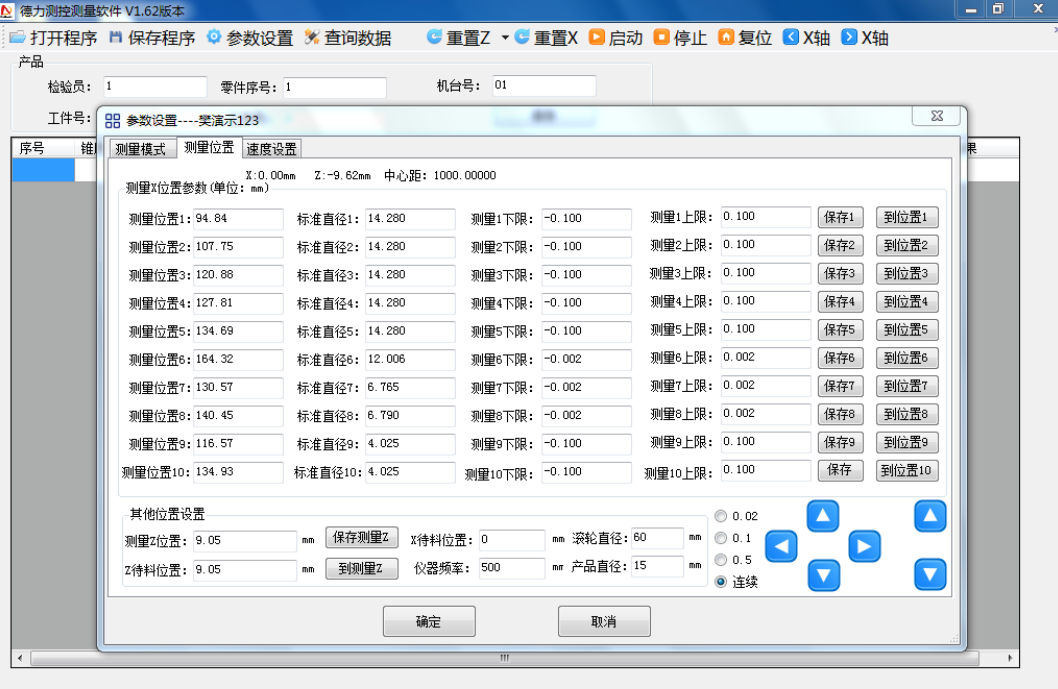Click the 确定 button to confirm
Screen dimensions: 1058x689
pyautogui.click(x=428, y=620)
